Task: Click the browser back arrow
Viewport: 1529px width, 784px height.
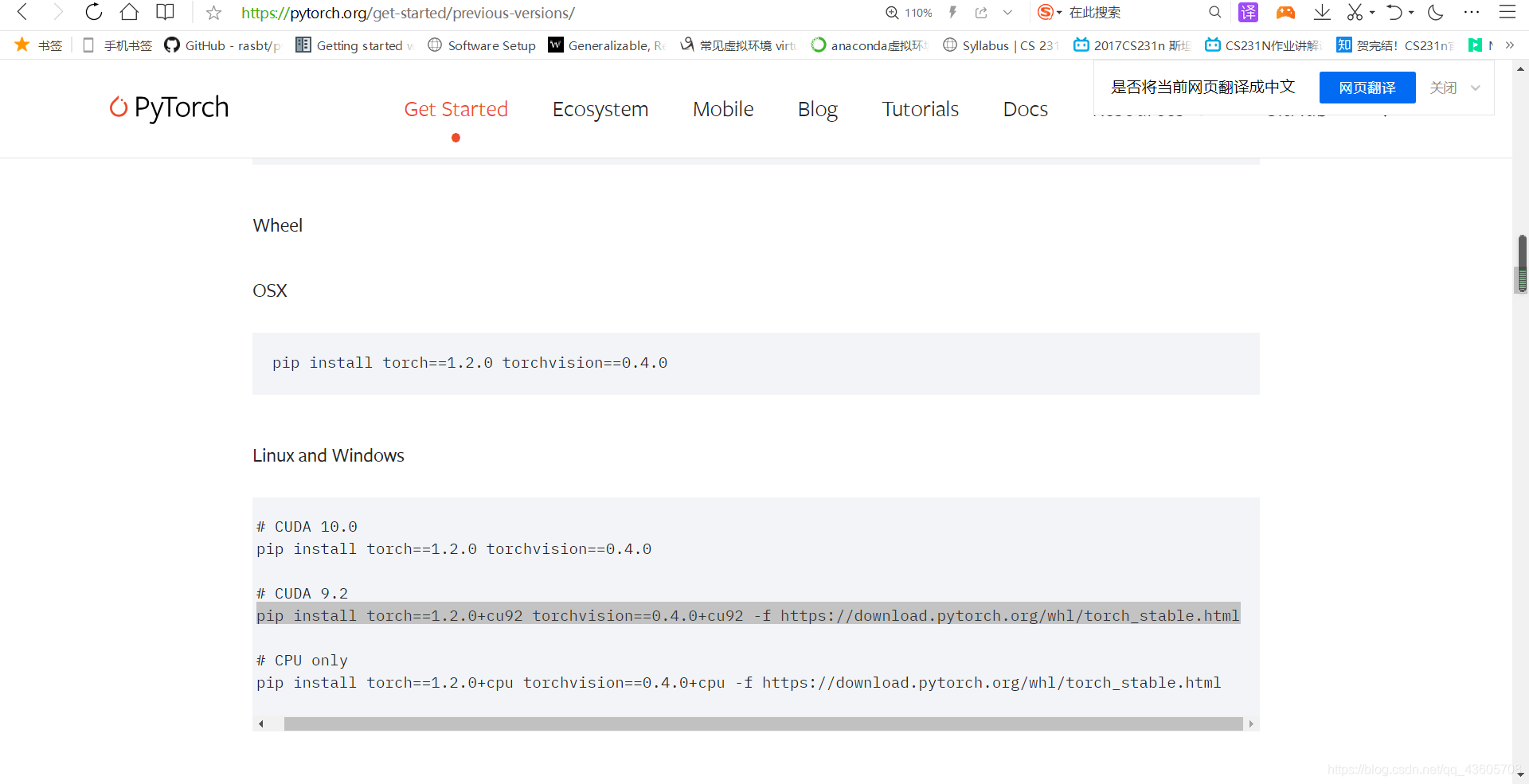Action: click(x=22, y=12)
